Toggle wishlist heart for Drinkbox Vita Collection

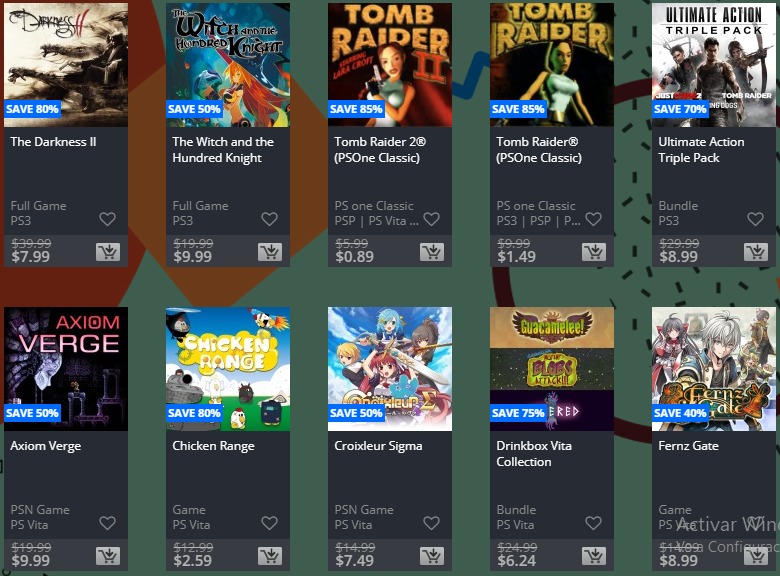(x=593, y=523)
